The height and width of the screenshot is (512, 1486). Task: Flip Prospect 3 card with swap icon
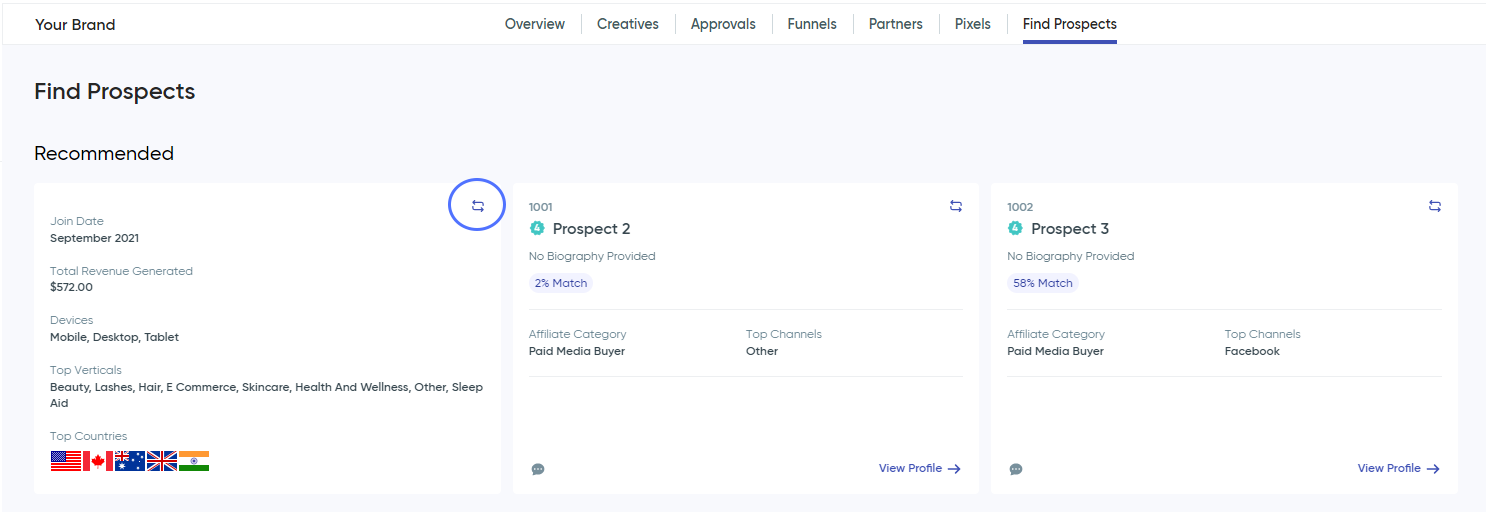[1435, 206]
